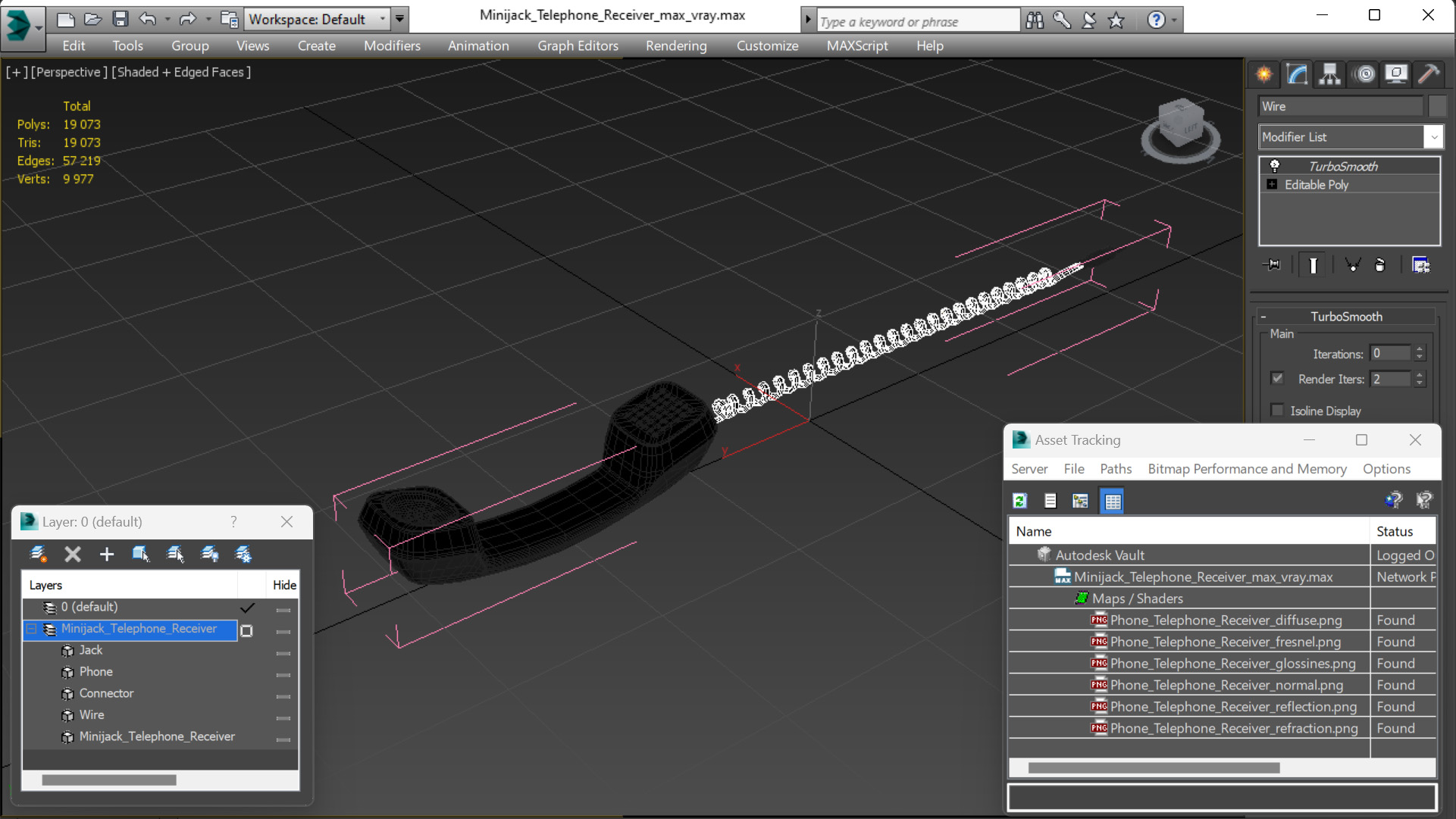Redo the last action
This screenshot has width=1456, height=819.
[x=187, y=19]
